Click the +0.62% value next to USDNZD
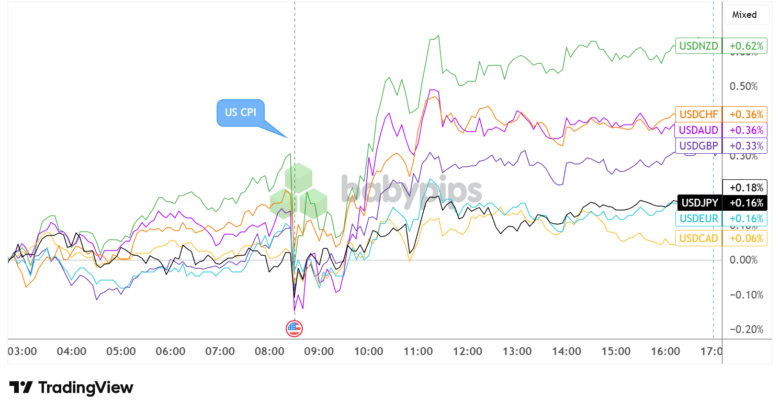The height and width of the screenshot is (411, 780). [747, 46]
